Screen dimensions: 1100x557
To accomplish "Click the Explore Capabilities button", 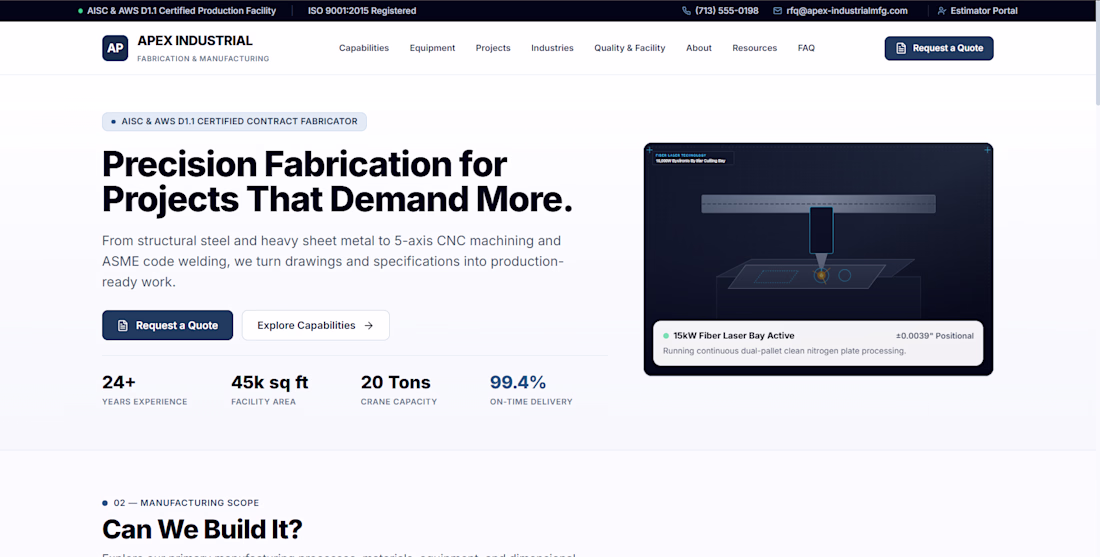I will click(x=316, y=326).
